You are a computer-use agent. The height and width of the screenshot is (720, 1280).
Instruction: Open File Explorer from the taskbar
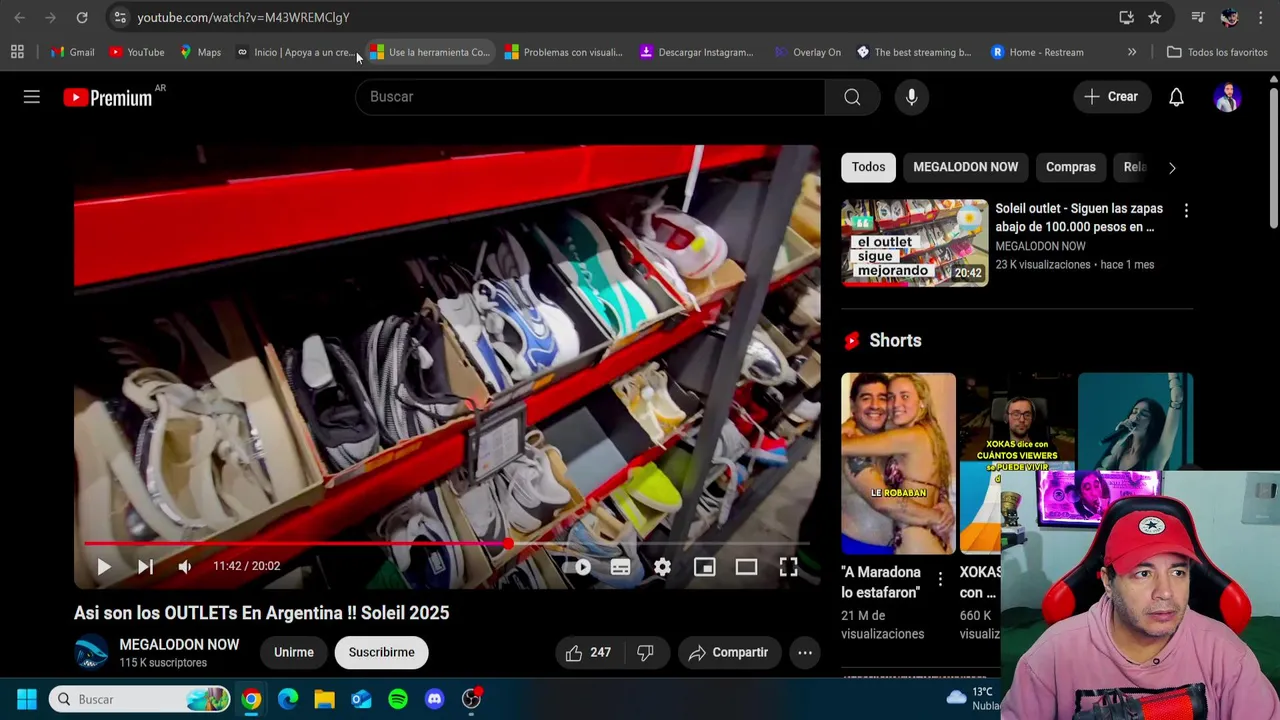(324, 699)
